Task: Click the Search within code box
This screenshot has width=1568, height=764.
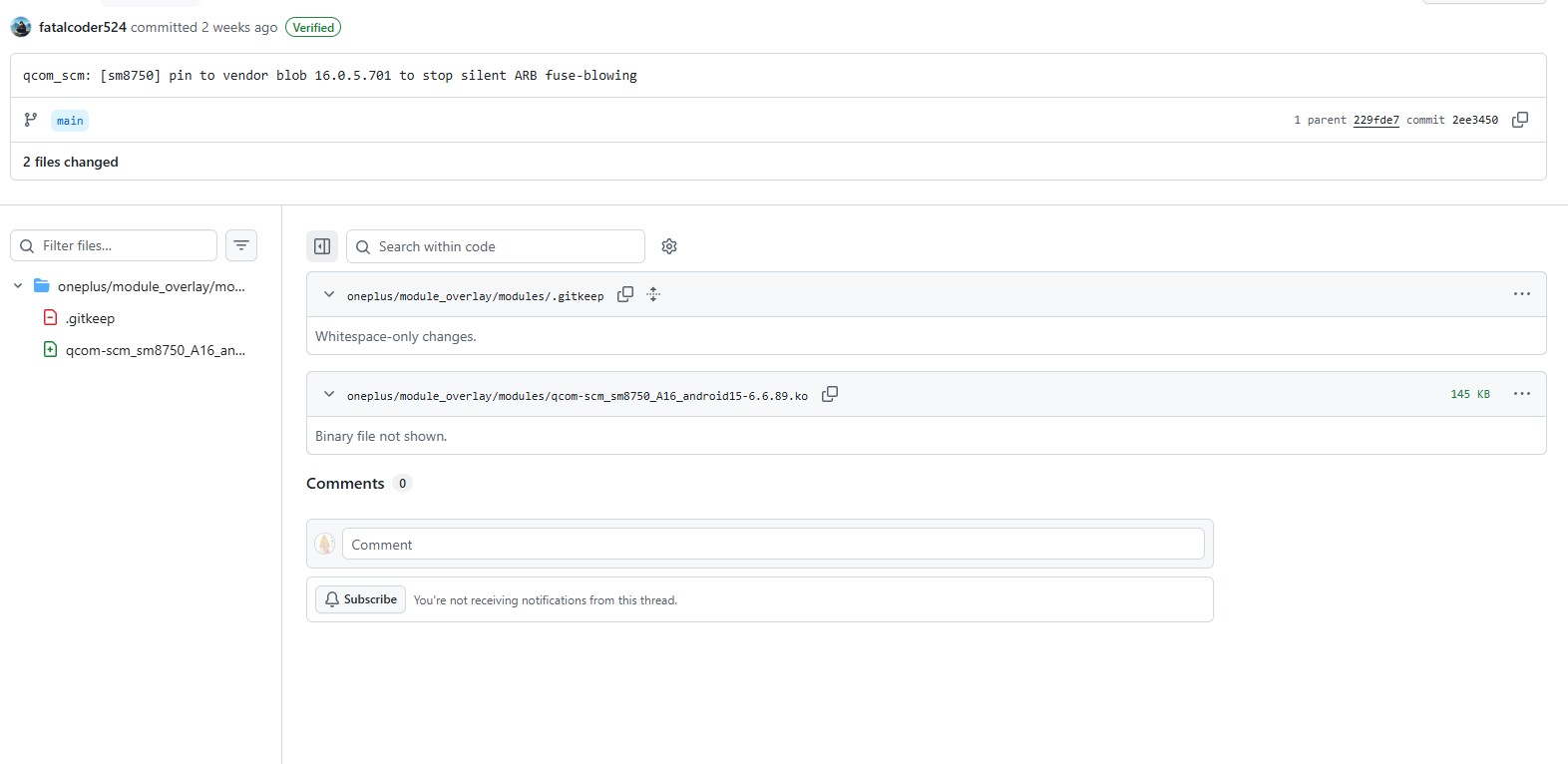Action: (x=496, y=246)
